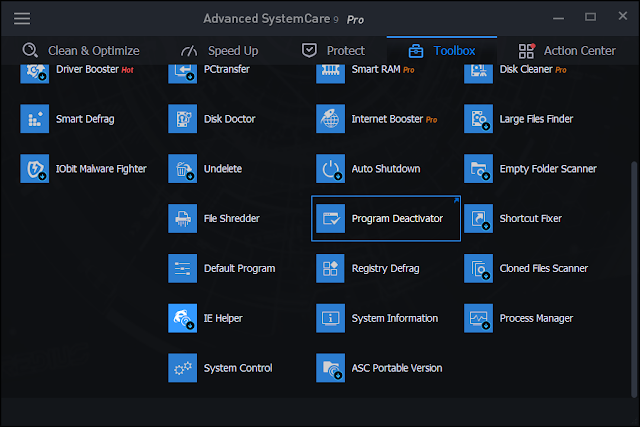
Task: Close the Advanced SystemCare window
Action: [622, 16]
